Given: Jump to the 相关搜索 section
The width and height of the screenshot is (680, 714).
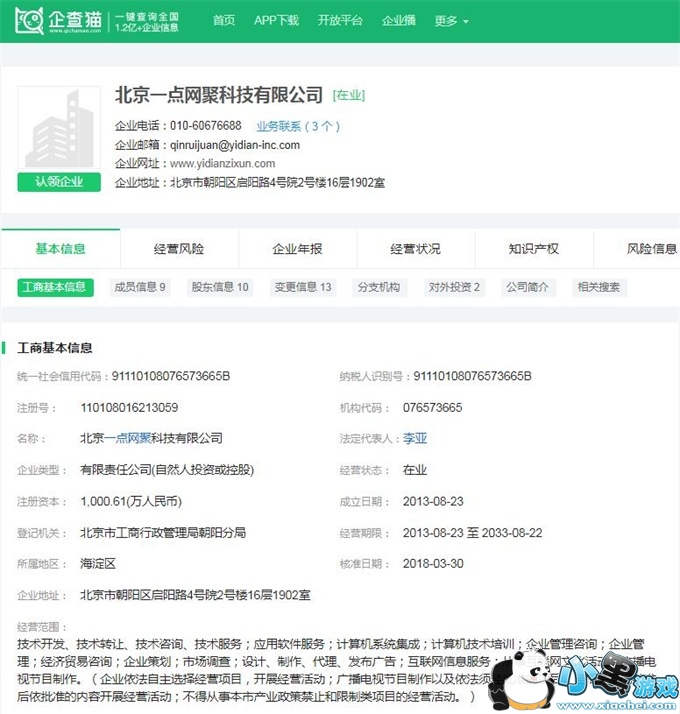Looking at the screenshot, I should pos(599,287).
